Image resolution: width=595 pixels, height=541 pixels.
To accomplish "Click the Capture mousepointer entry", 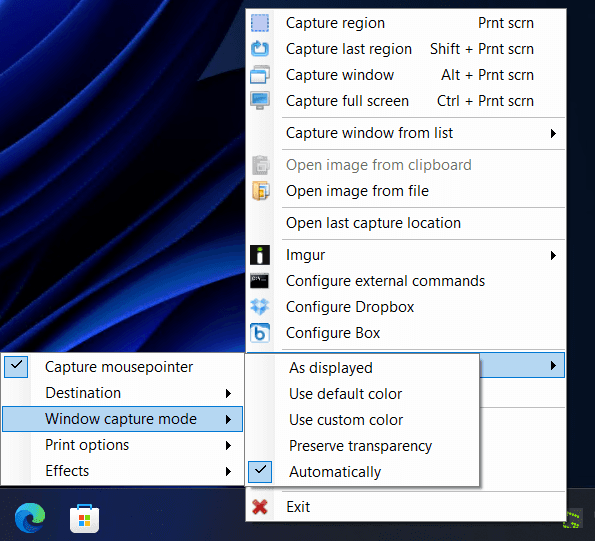I will click(123, 367).
